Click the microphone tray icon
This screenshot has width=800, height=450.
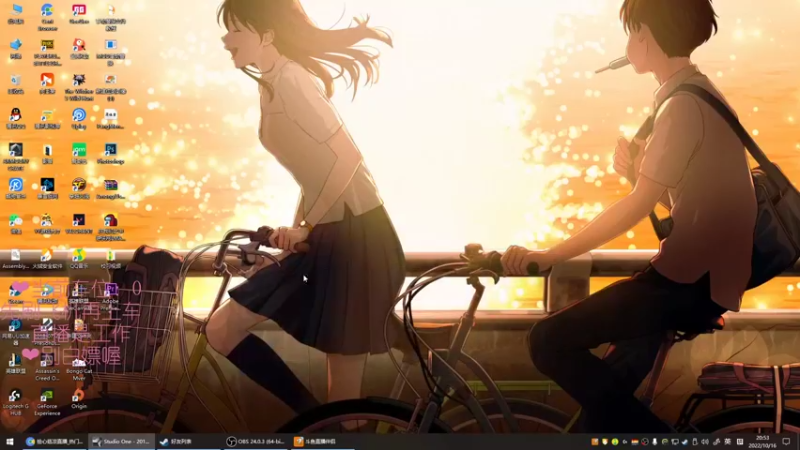tap(655, 442)
